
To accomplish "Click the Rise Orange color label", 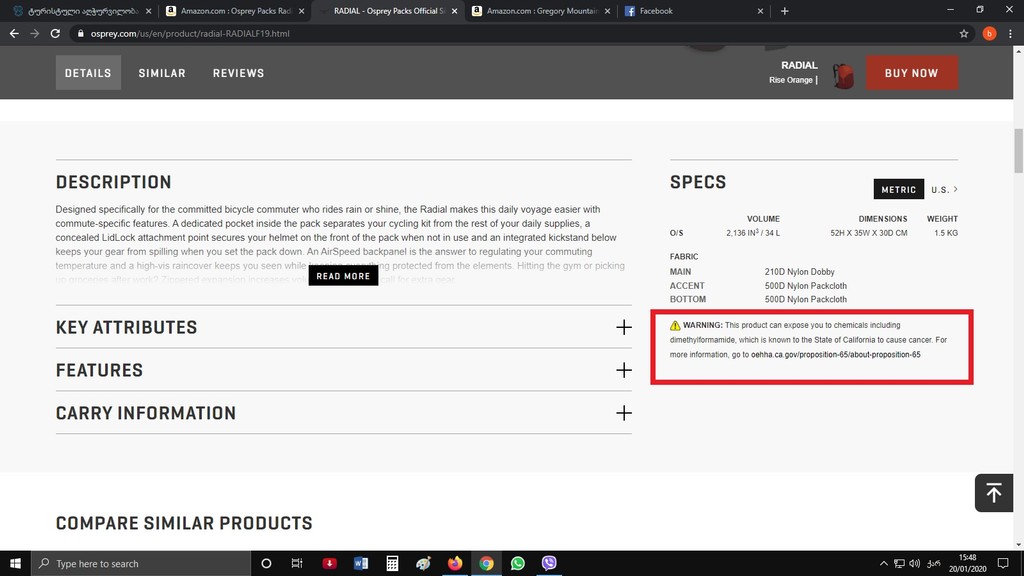I will click(791, 80).
